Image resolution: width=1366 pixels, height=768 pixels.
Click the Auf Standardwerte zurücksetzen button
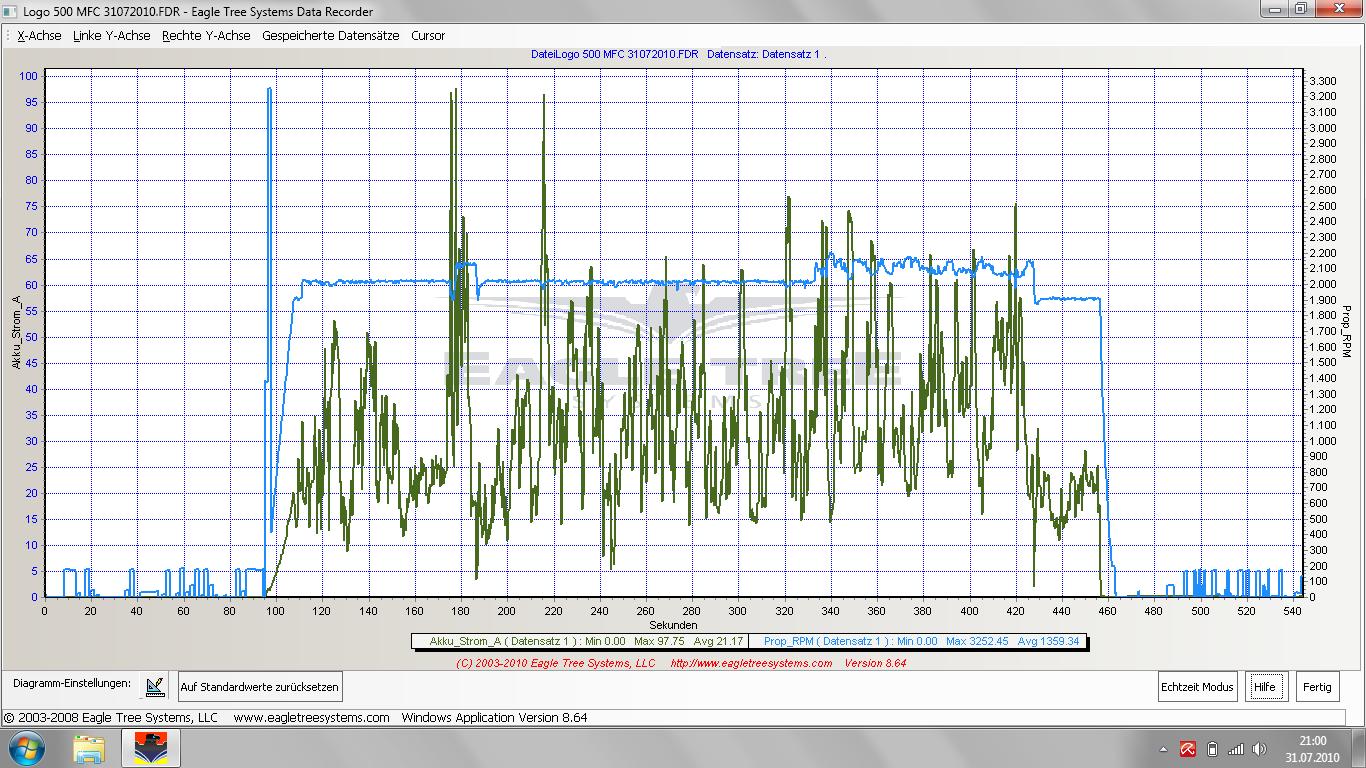tap(260, 687)
